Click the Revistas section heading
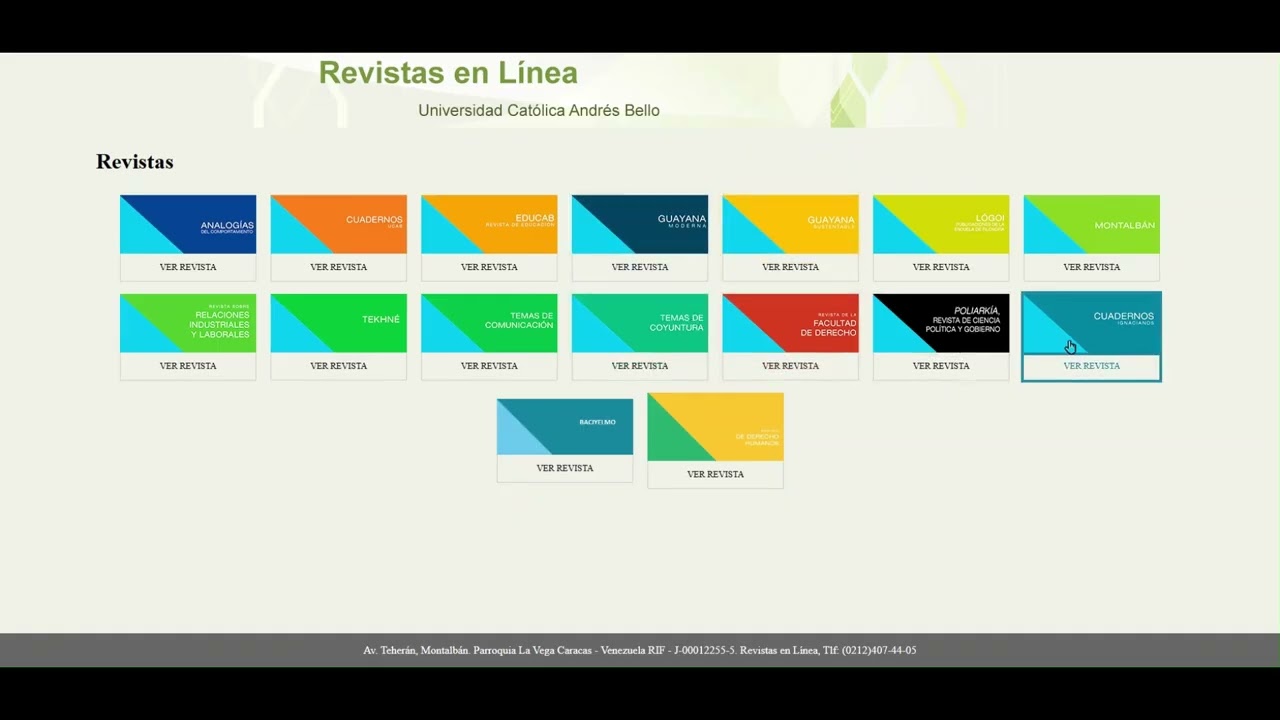Screen dimensions: 1280x720 point(135,162)
